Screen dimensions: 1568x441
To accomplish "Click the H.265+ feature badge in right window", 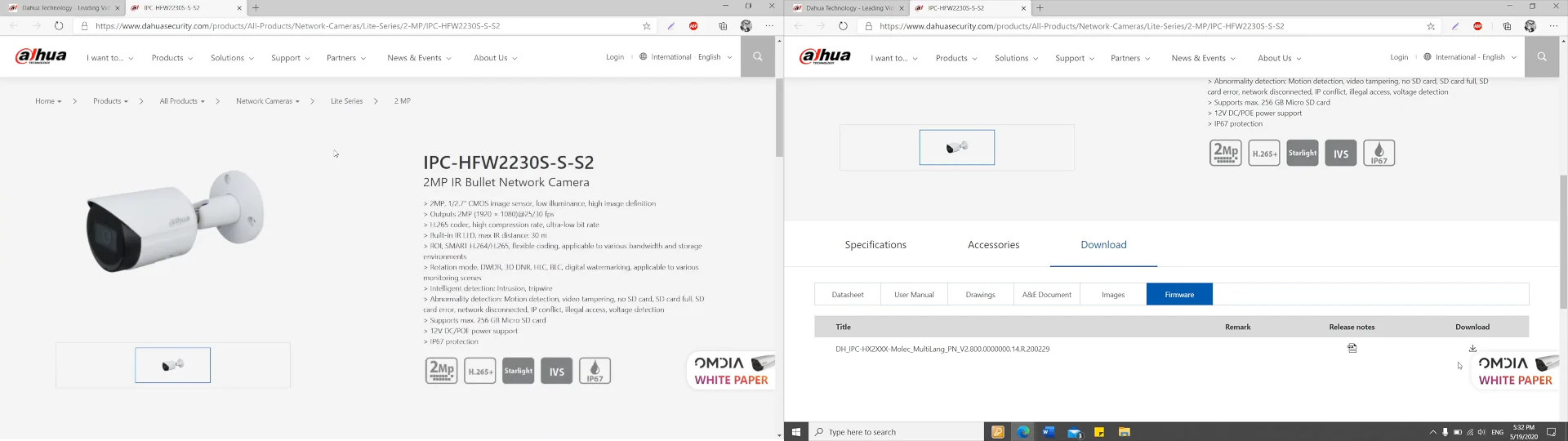I will click(1264, 153).
